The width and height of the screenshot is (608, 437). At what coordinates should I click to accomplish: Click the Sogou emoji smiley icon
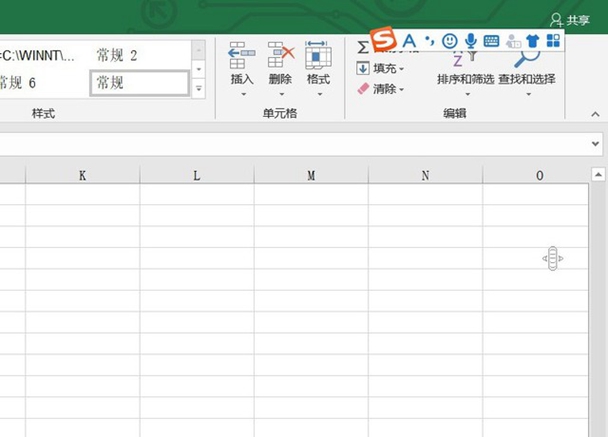pyautogui.click(x=450, y=41)
